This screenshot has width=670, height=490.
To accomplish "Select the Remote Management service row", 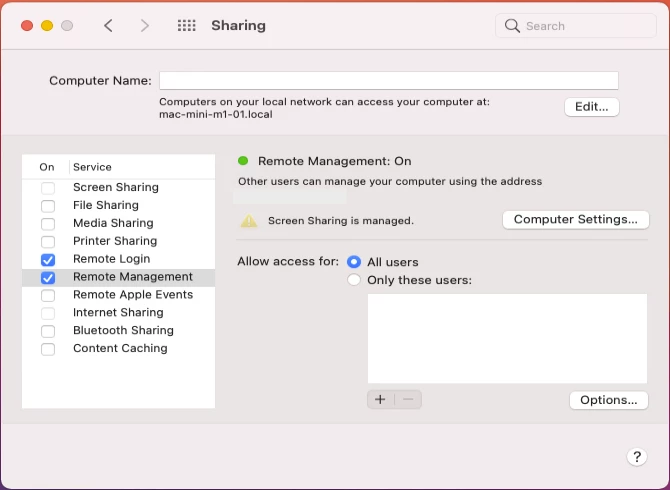I will coord(118,277).
